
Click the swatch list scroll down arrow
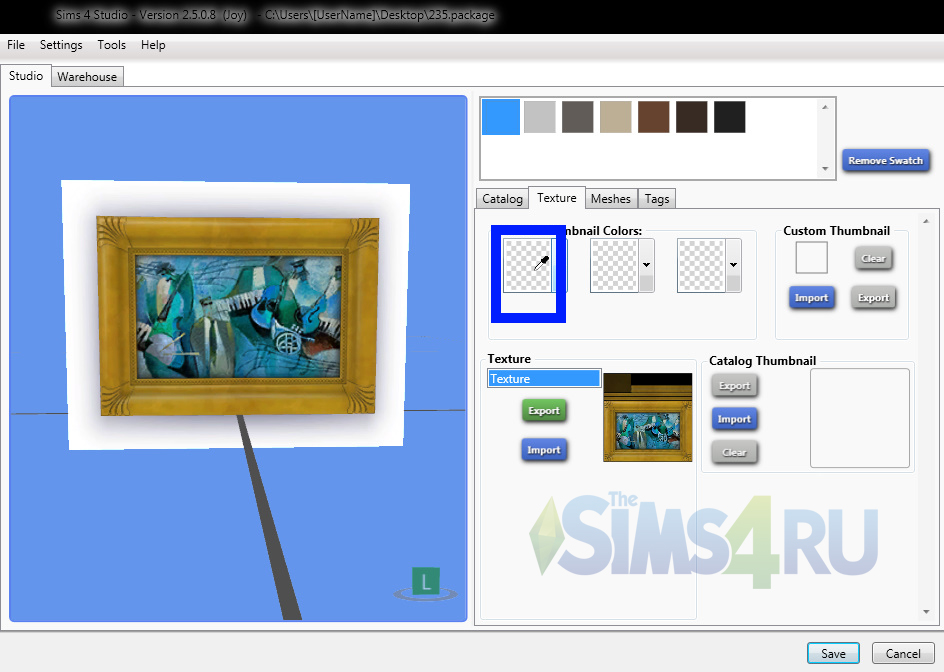point(825,169)
